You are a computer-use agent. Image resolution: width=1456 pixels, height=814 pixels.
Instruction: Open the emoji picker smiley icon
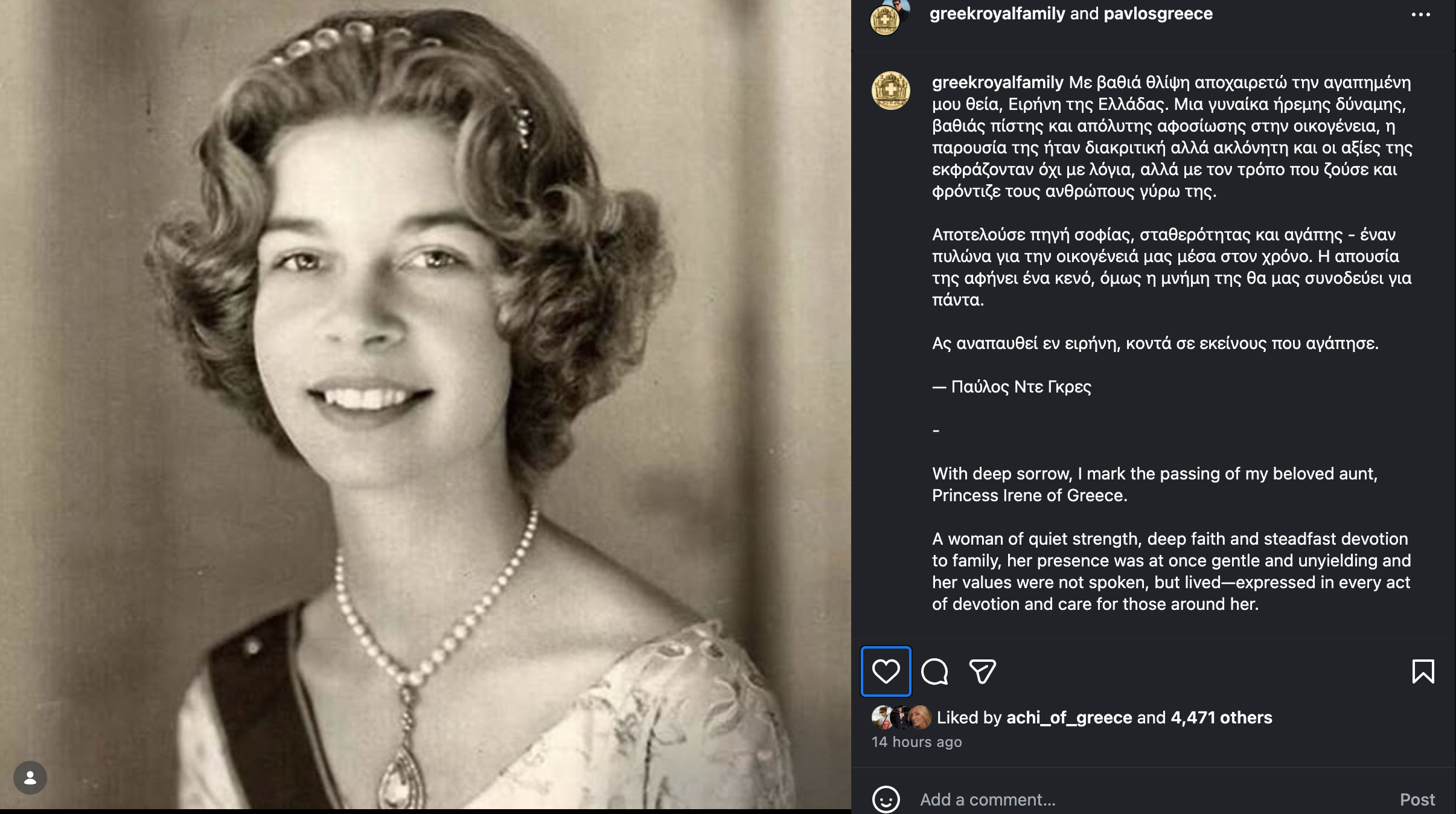(x=886, y=800)
